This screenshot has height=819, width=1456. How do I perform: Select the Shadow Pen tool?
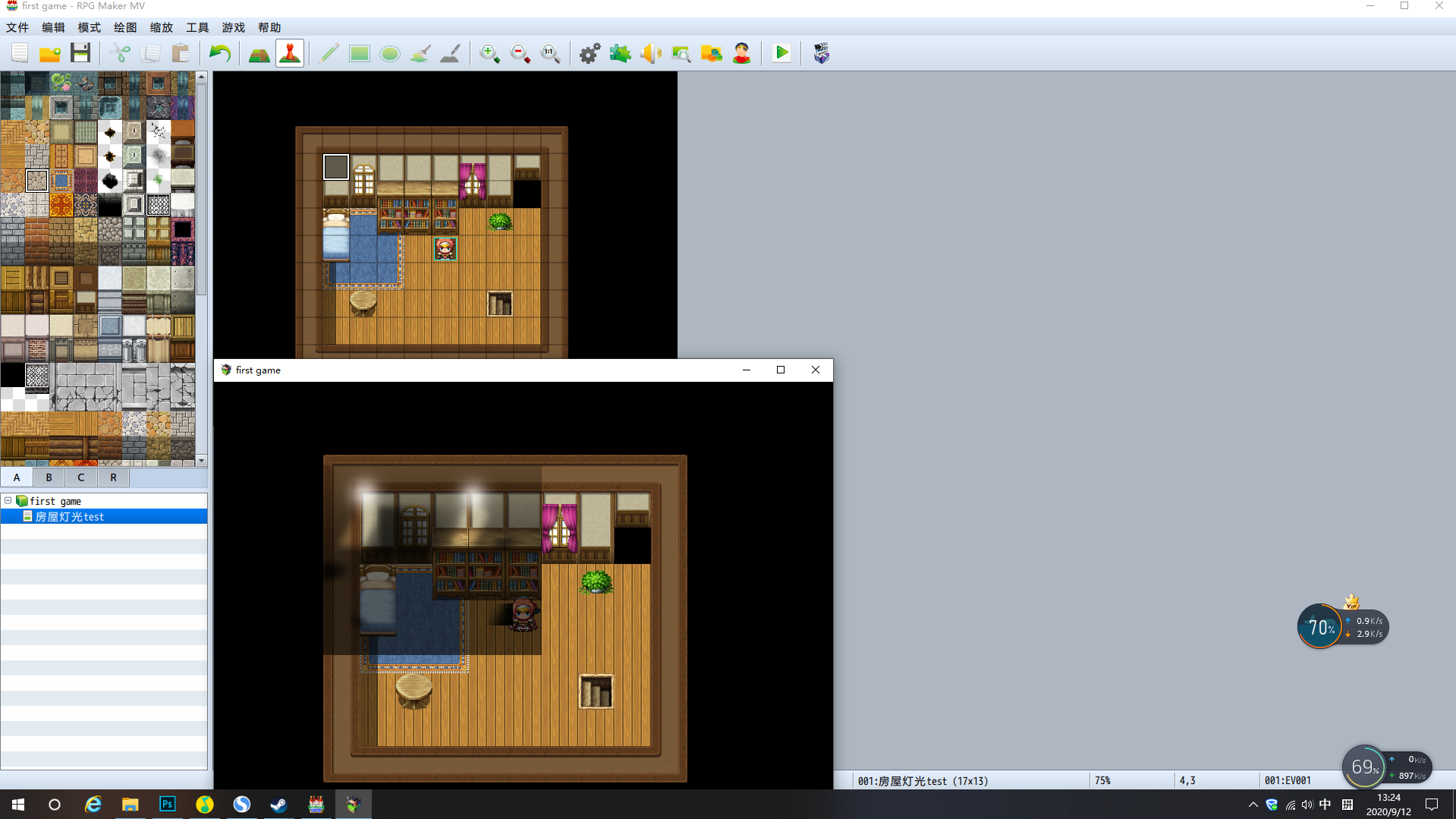[451, 53]
